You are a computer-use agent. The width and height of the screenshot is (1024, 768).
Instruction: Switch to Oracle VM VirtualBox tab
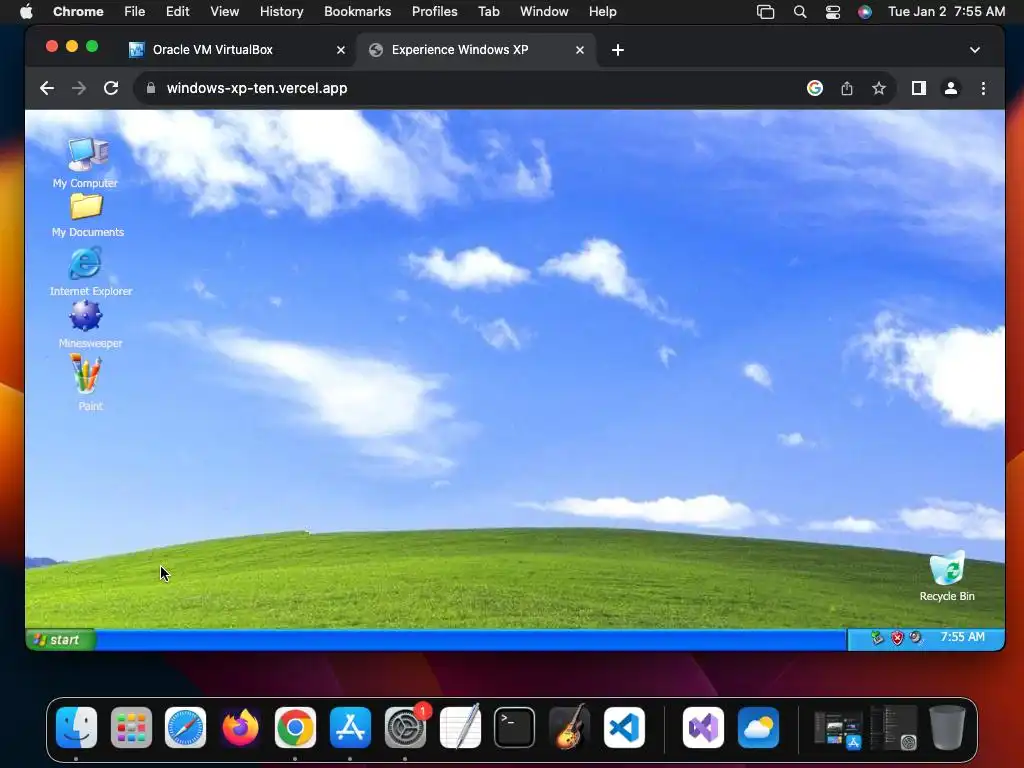click(237, 50)
